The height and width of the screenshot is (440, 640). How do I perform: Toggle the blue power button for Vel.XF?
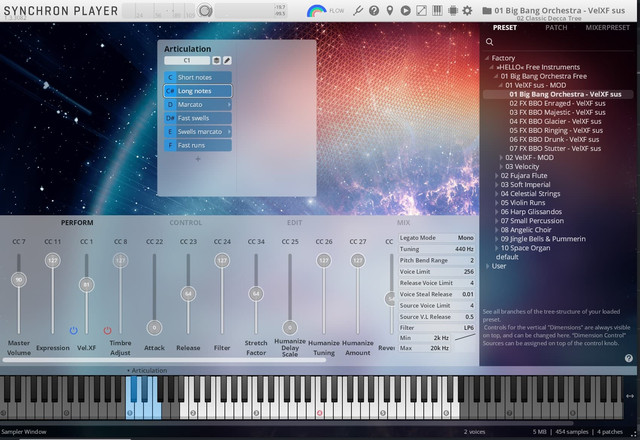tap(73, 330)
